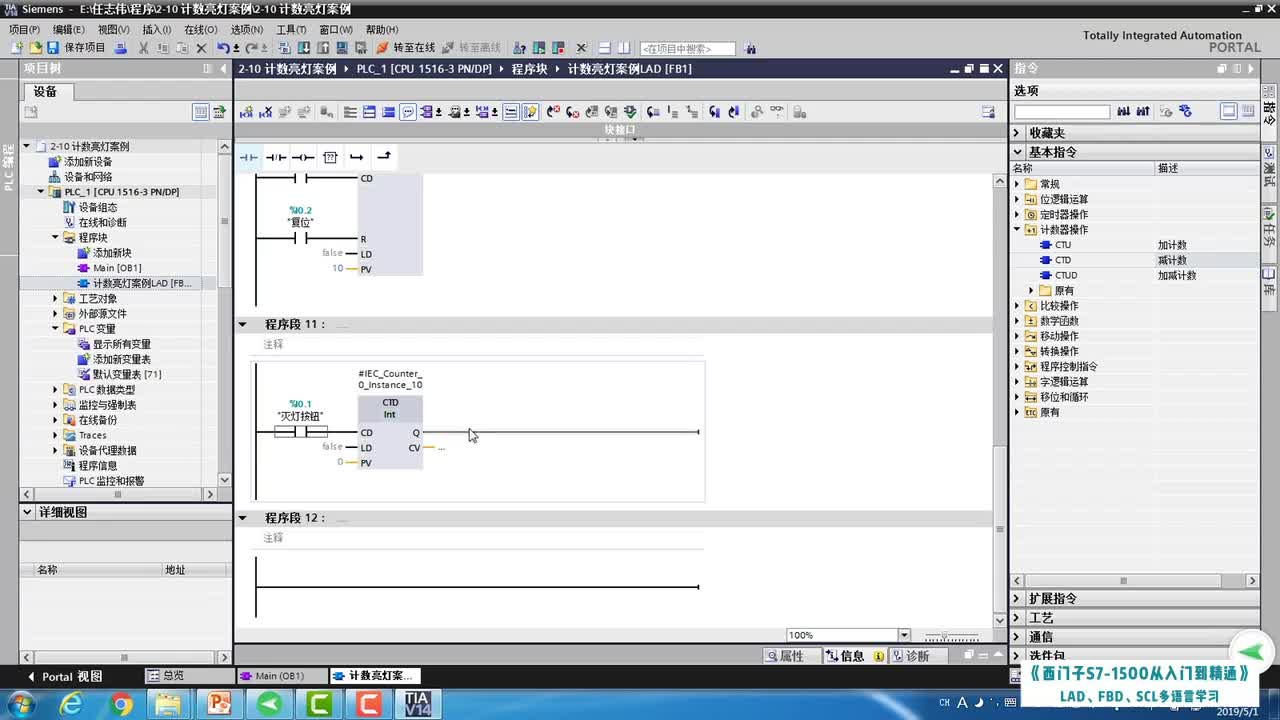1280x720 pixels.
Task: Select the CTD counter box in 程序段 11
Action: [x=390, y=432]
